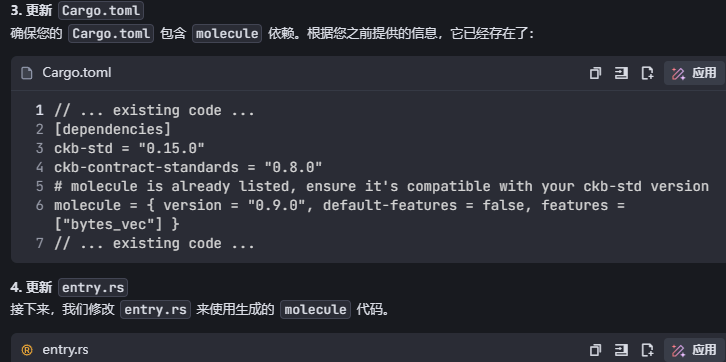Click the [dependencies] line in the snippet
726x362 pixels.
113,130
